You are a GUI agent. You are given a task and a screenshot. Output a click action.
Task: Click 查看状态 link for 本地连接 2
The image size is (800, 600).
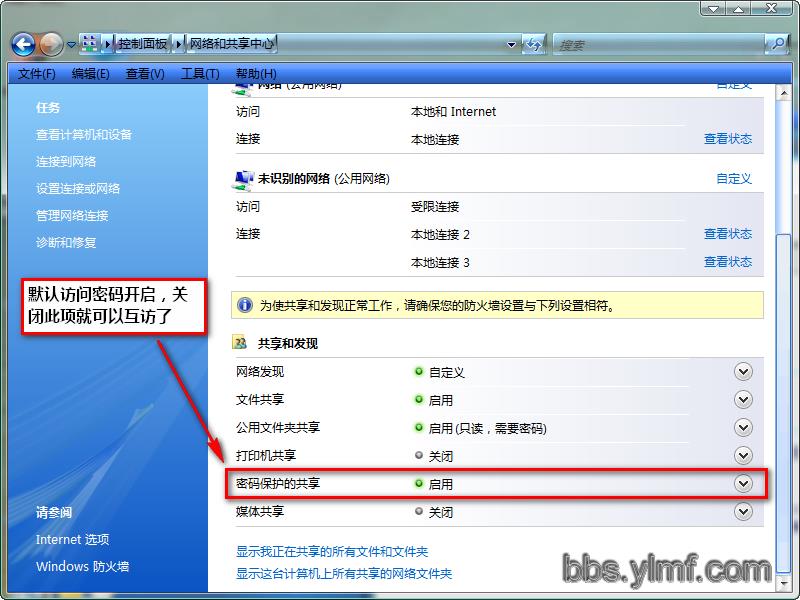[x=727, y=234]
